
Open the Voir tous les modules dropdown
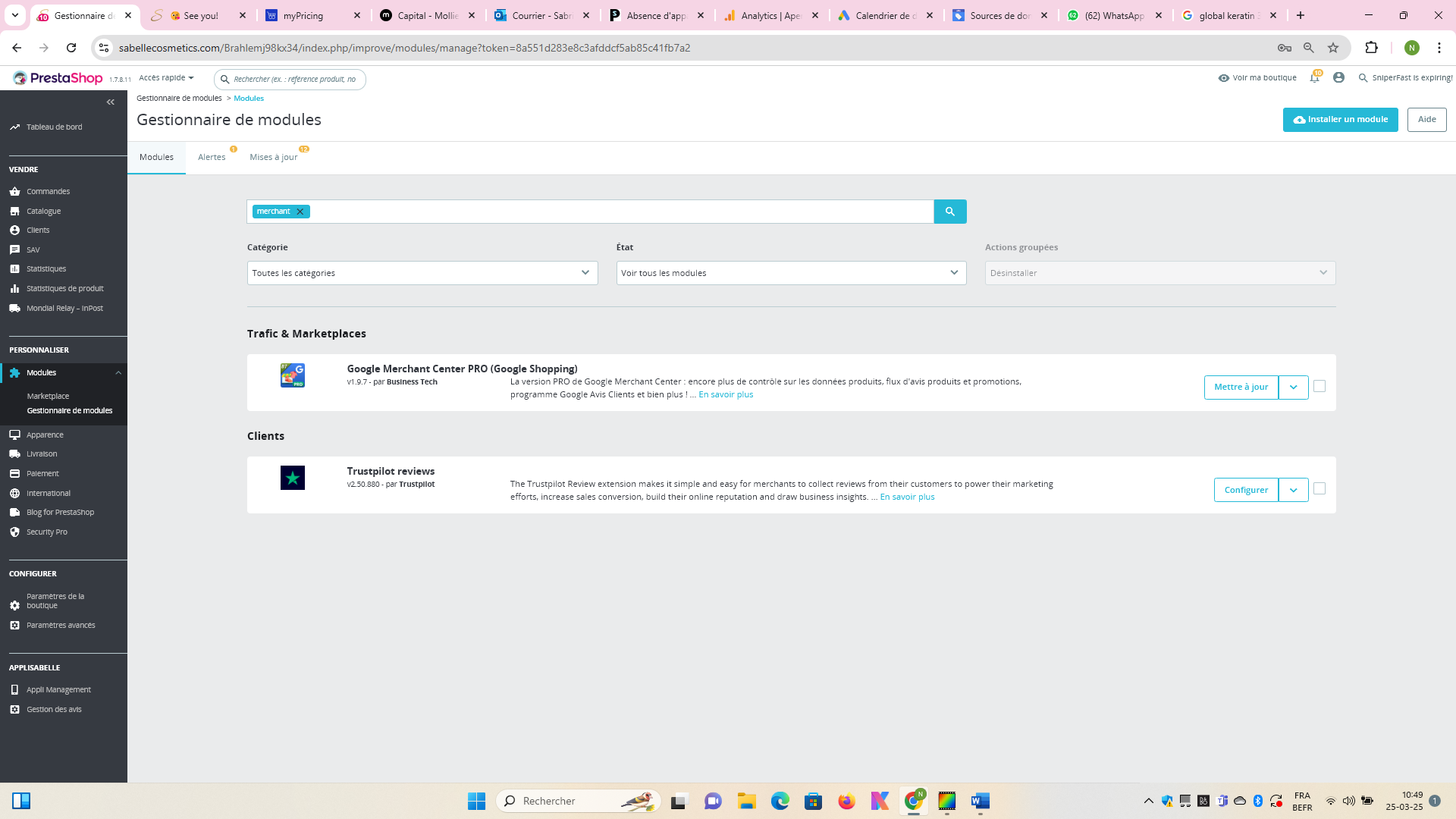pos(791,273)
